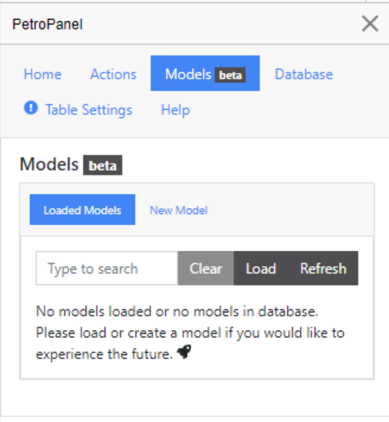
Task: Switch to the New Model sub-tab
Action: (x=179, y=210)
